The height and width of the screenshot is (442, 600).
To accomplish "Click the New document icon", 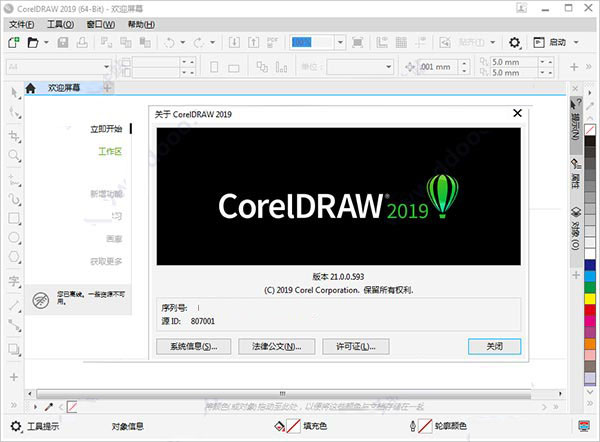I will tap(14, 42).
